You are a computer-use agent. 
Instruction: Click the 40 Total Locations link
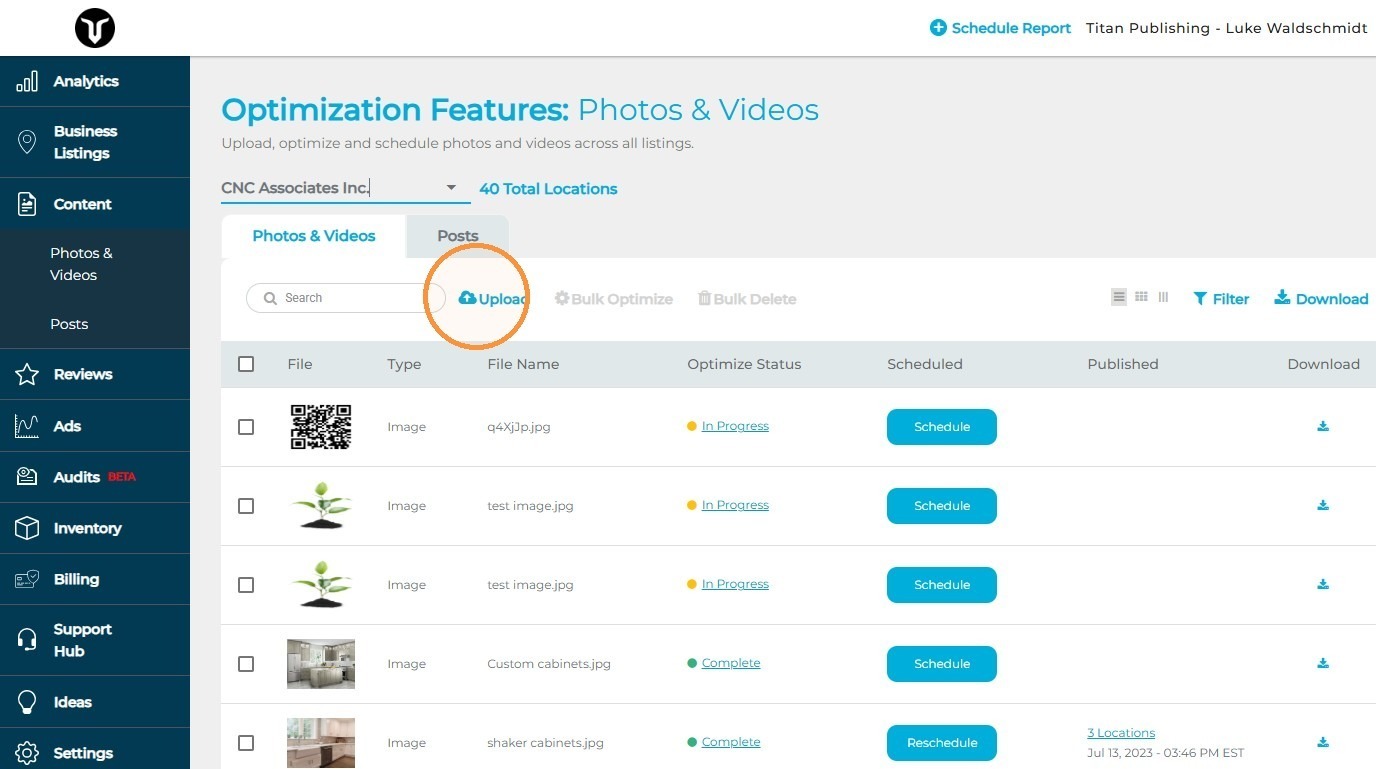coord(548,188)
